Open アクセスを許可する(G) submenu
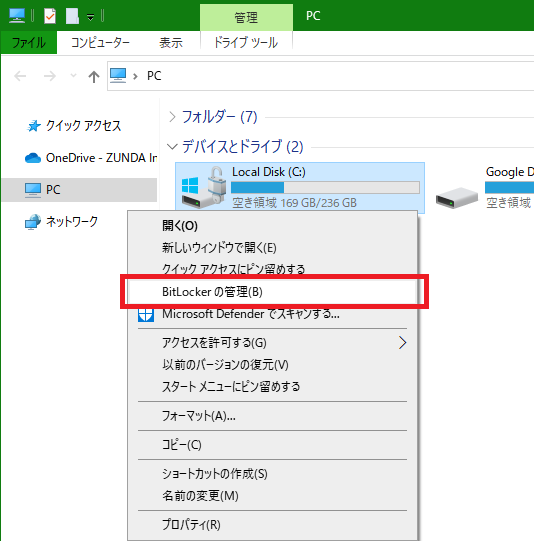The height and width of the screenshot is (541, 534). click(273, 343)
